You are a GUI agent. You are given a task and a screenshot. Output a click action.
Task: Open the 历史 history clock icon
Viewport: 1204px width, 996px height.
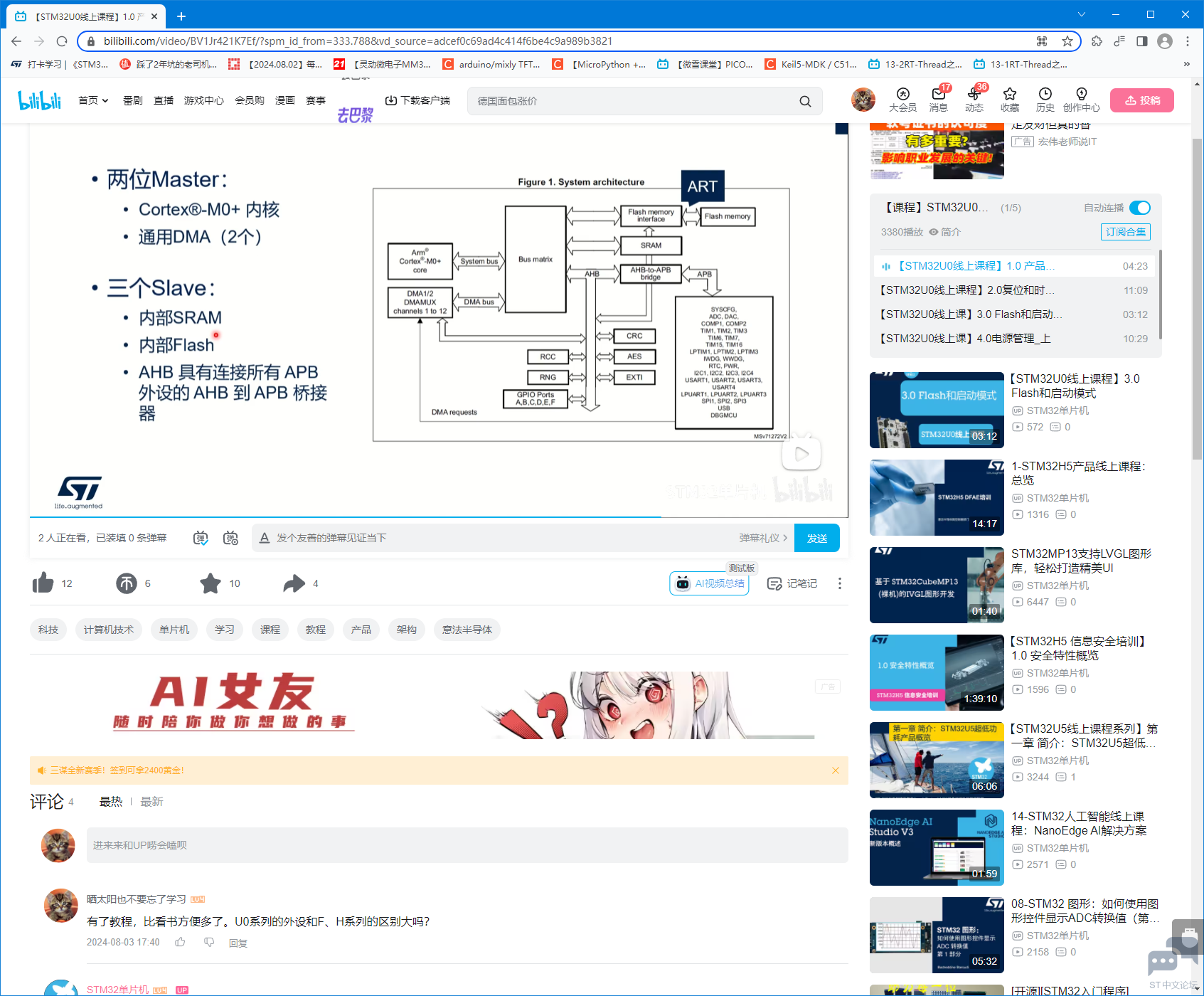pos(1045,100)
